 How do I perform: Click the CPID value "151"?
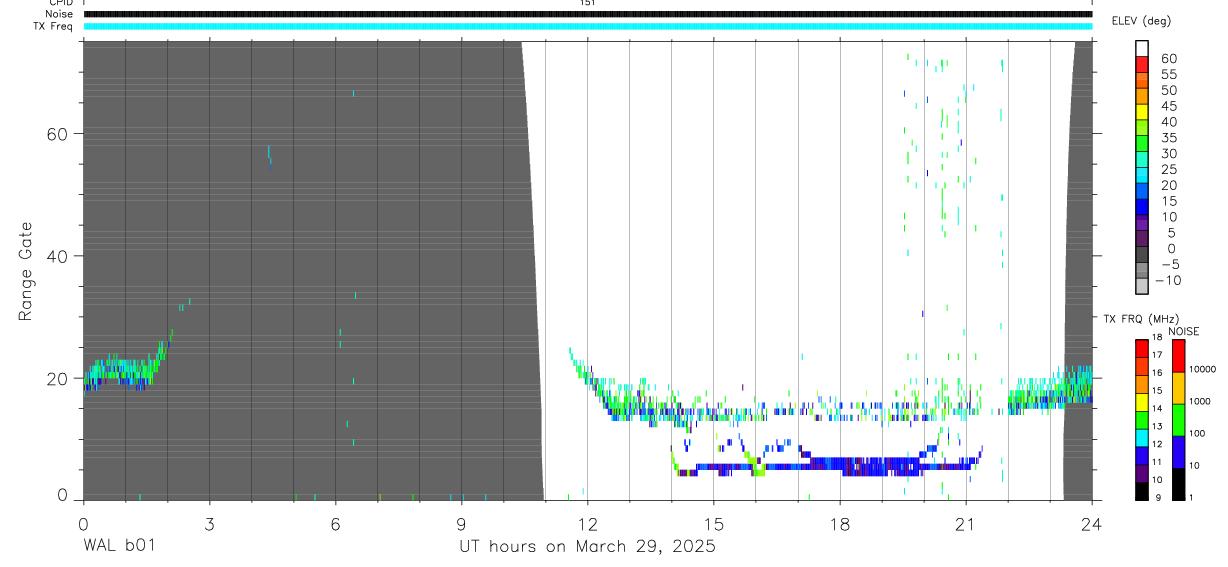click(588, 3)
